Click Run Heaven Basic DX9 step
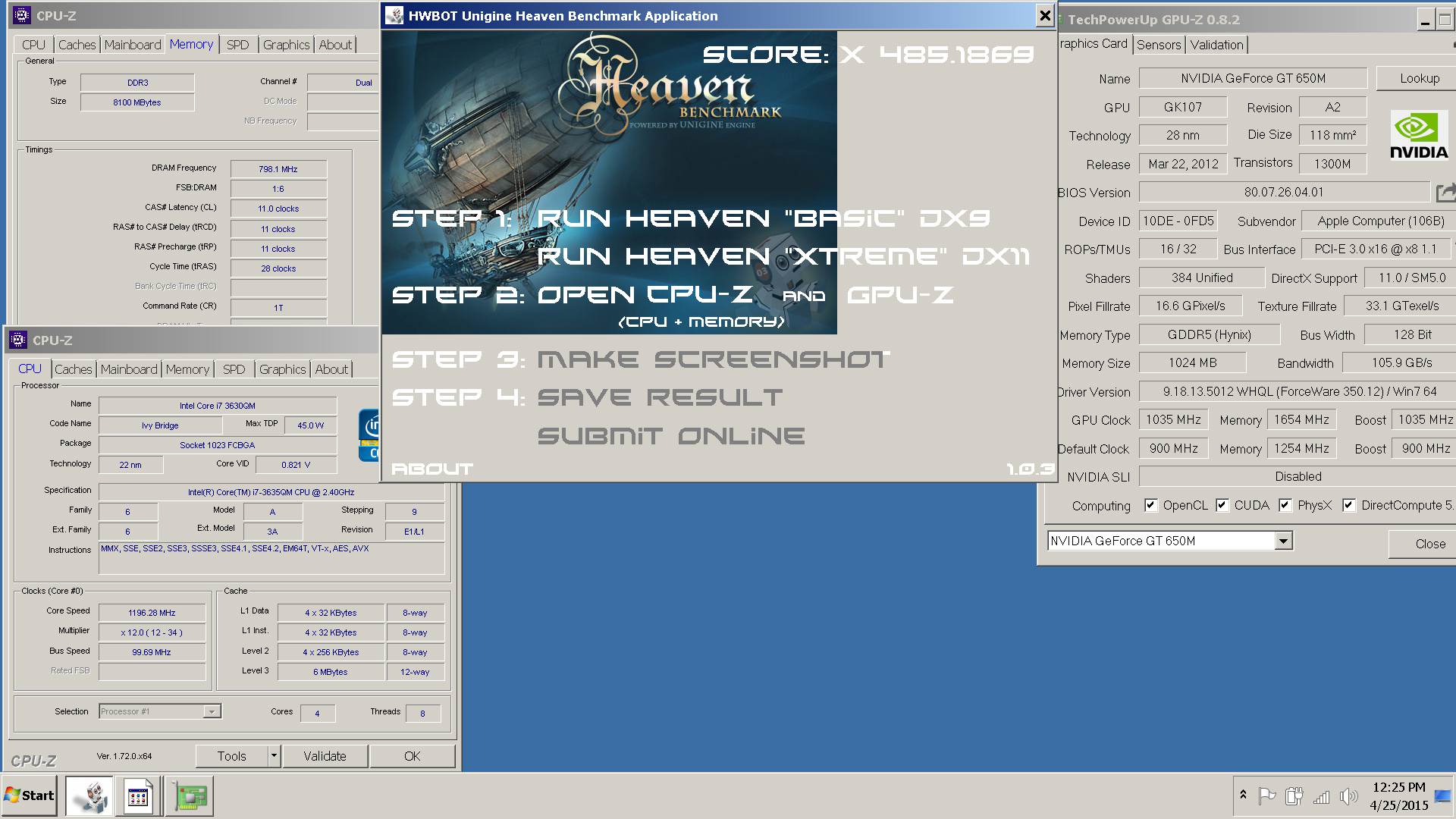The width and height of the screenshot is (1456, 819). point(764,218)
